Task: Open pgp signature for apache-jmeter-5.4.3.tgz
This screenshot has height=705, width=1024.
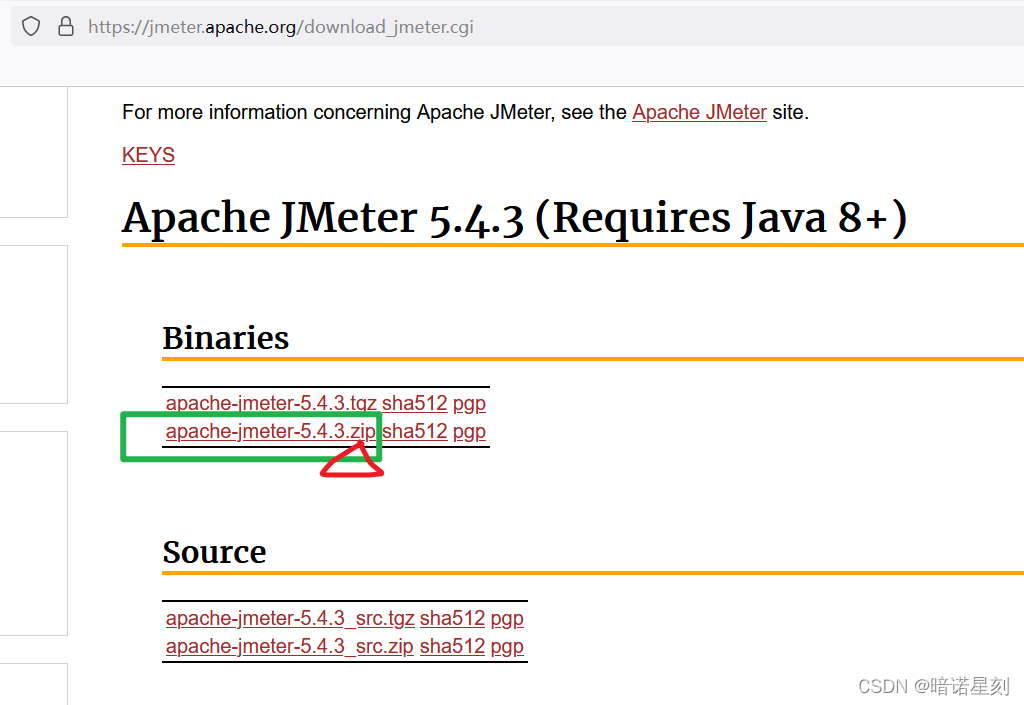Action: point(470,403)
